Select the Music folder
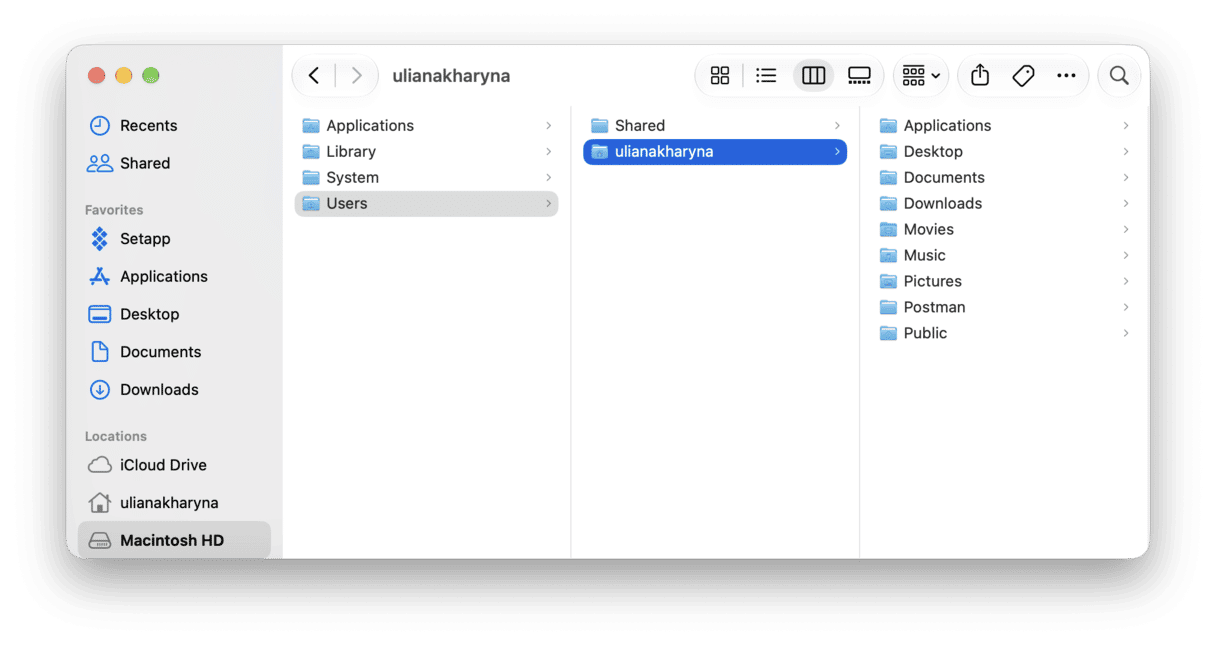 tap(1004, 255)
